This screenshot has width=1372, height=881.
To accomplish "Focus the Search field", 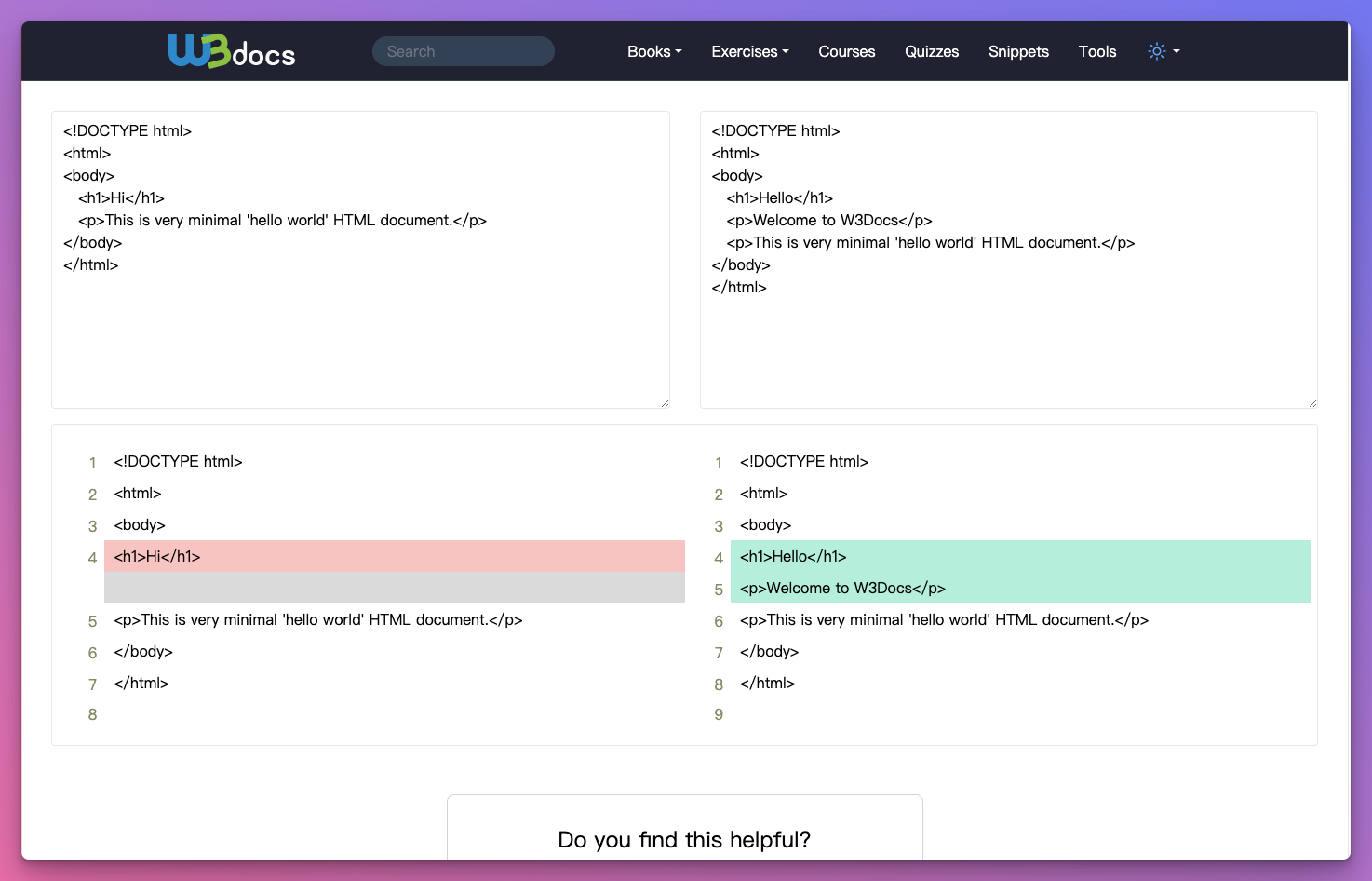I will [x=463, y=51].
